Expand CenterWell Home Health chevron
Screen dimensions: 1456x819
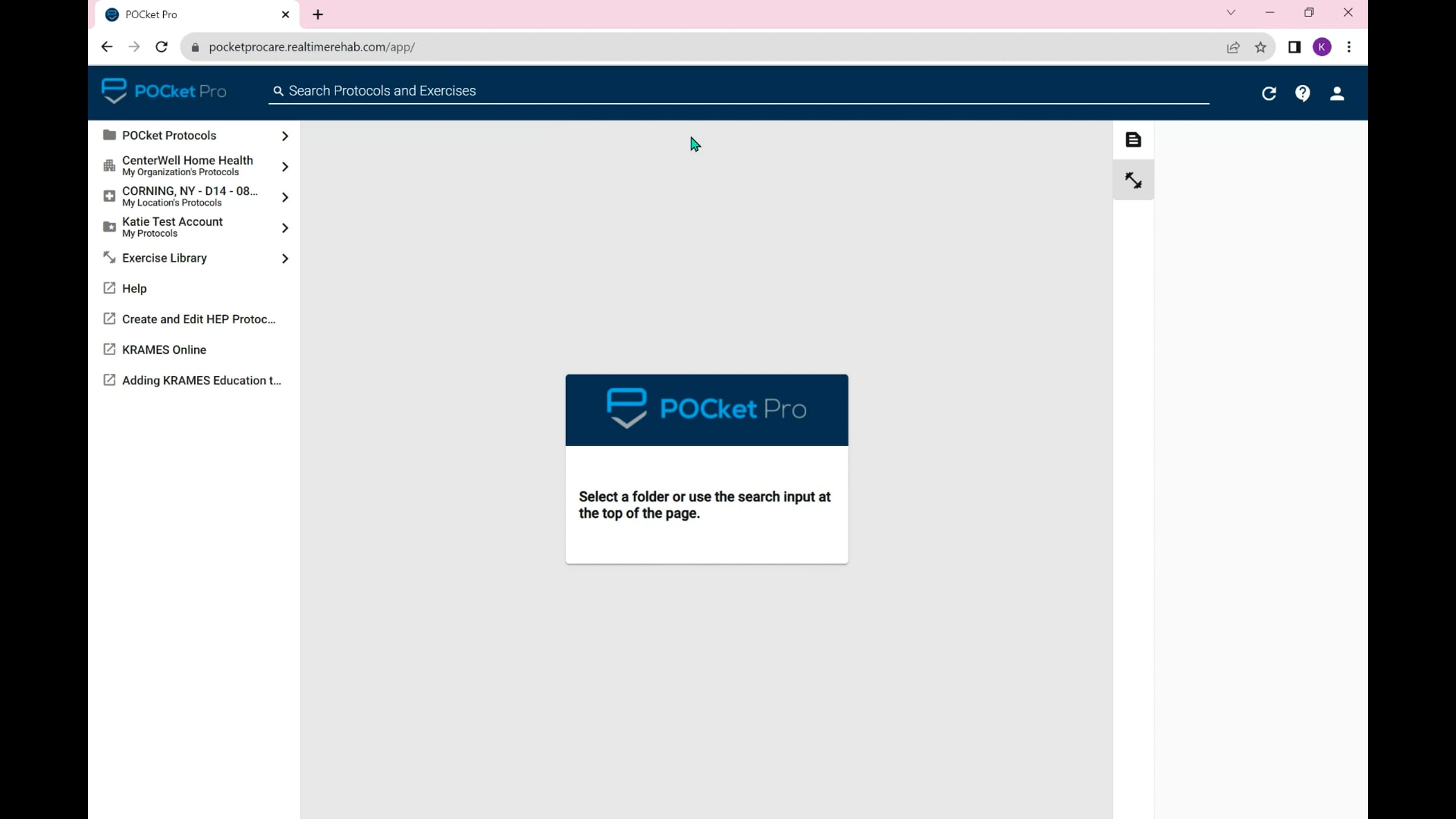click(x=285, y=166)
